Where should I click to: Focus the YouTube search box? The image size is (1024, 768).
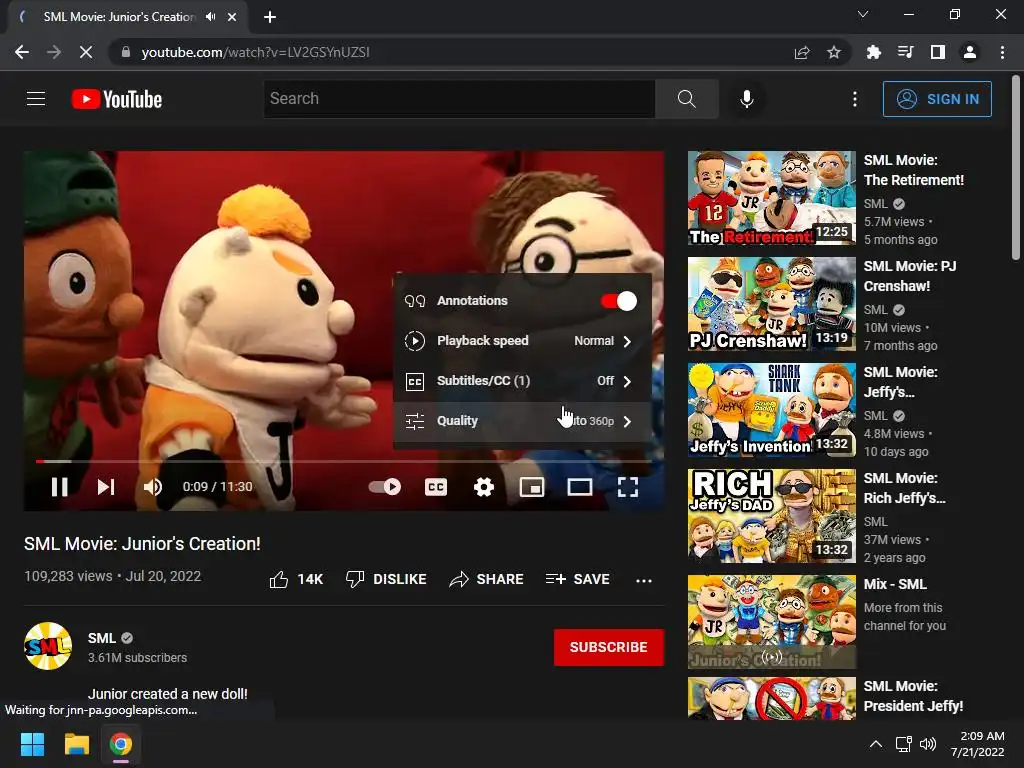(x=459, y=99)
